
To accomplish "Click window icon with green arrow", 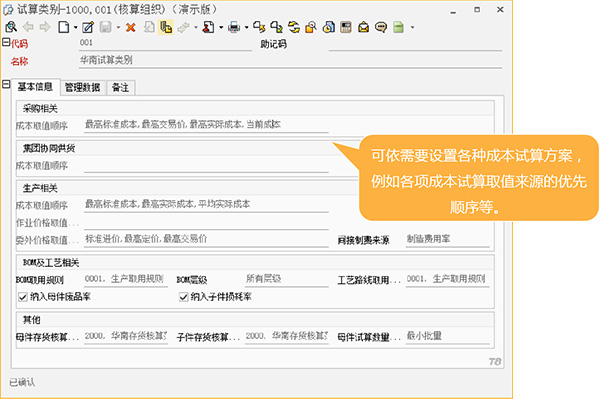I will 276,27.
